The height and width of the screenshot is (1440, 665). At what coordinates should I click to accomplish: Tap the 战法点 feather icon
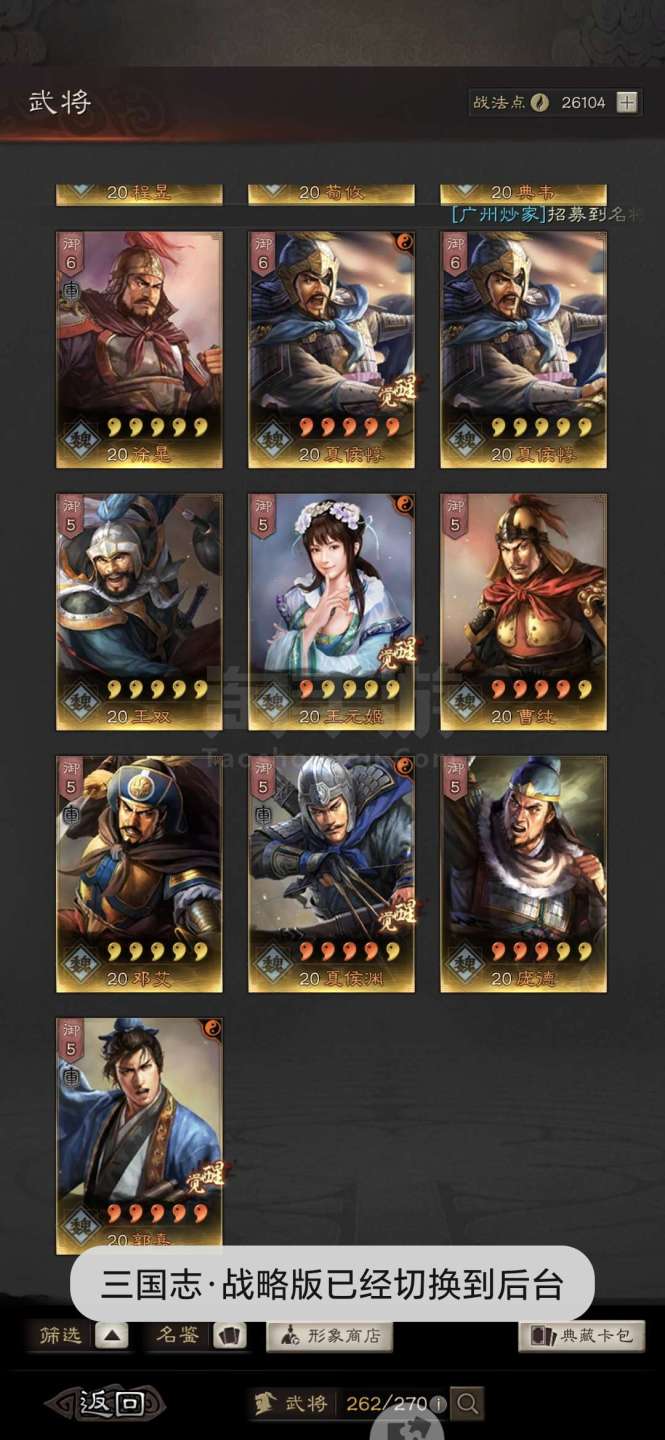click(540, 102)
